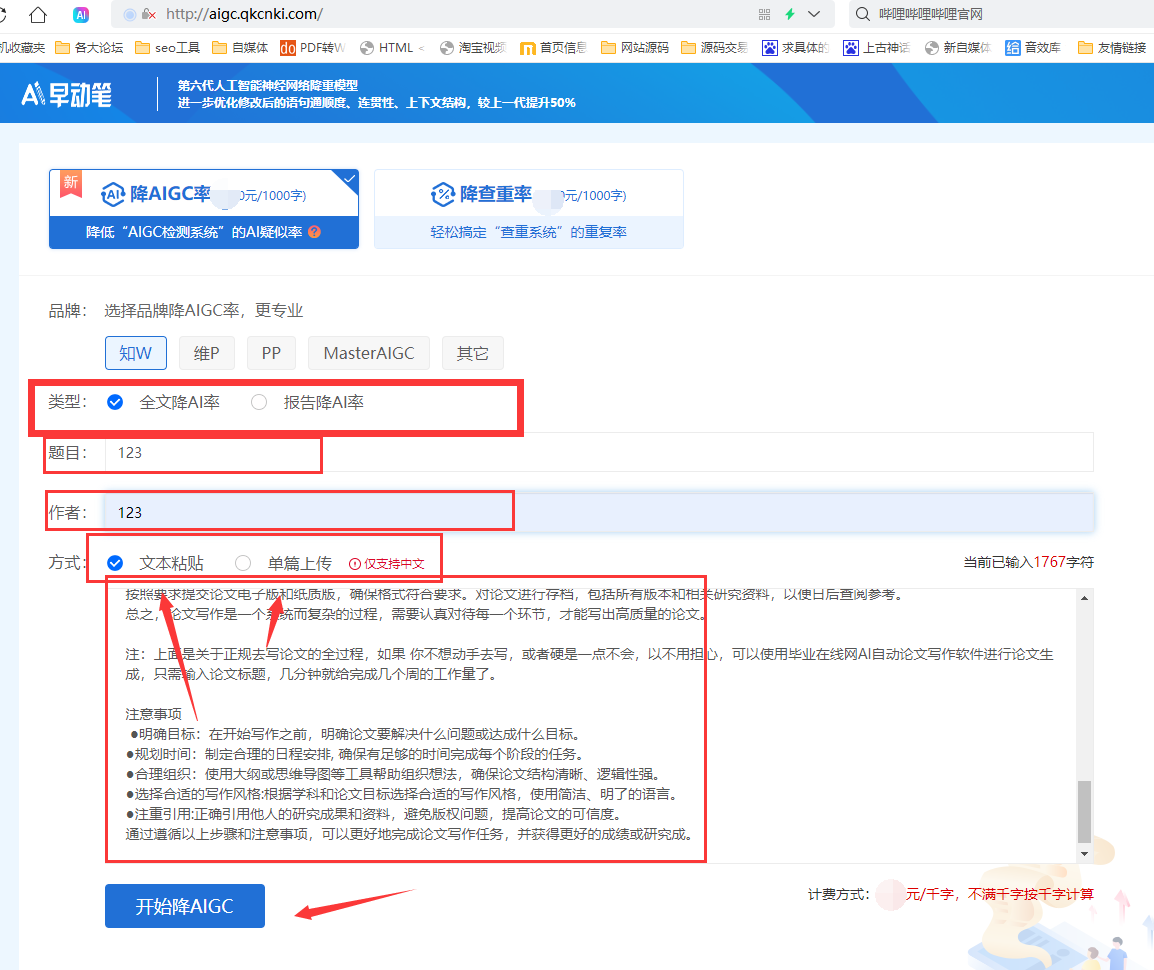Choose the PP brand option

[272, 353]
